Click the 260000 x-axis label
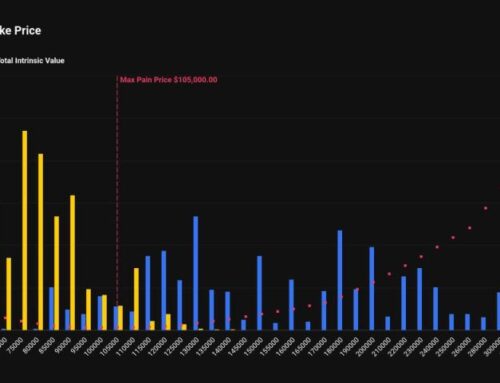Screen dimensions: 500x383 (462, 347)
